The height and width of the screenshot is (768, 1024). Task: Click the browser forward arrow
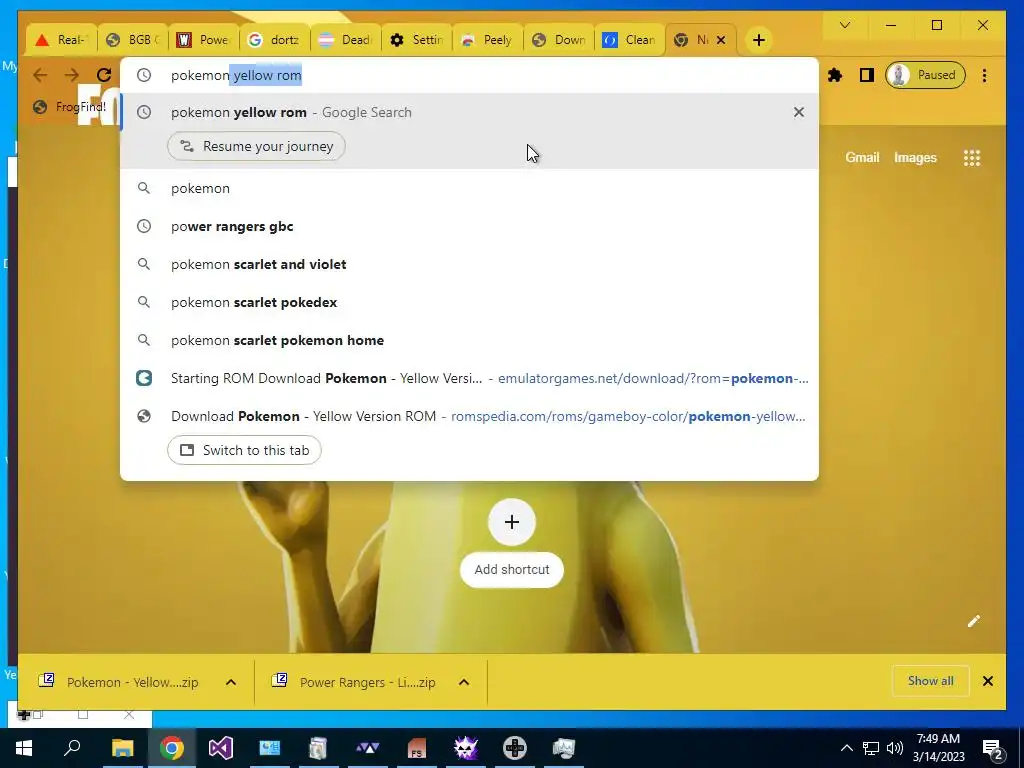pos(72,75)
